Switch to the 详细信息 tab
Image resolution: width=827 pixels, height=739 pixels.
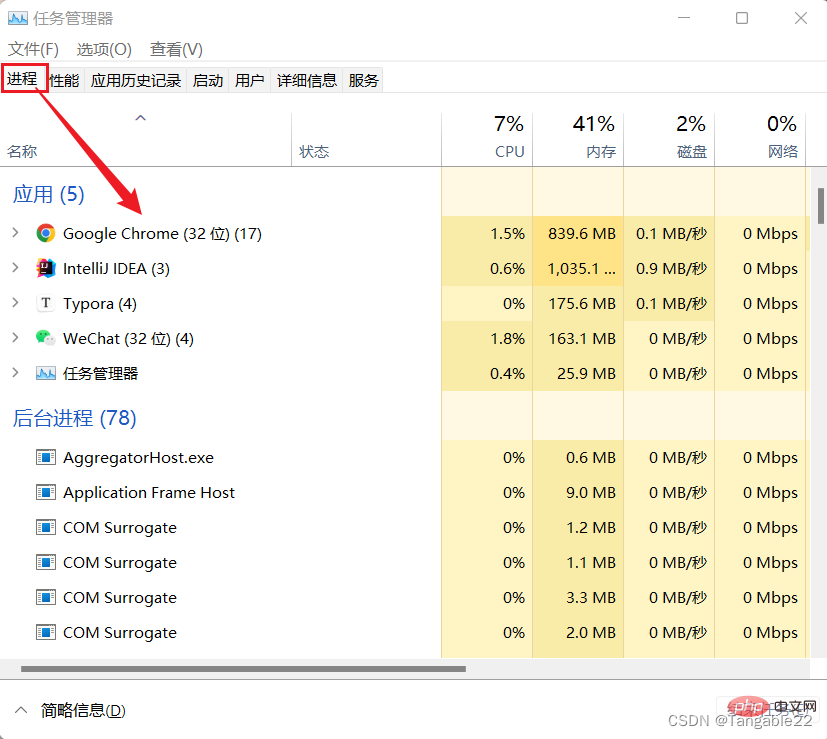click(x=306, y=80)
